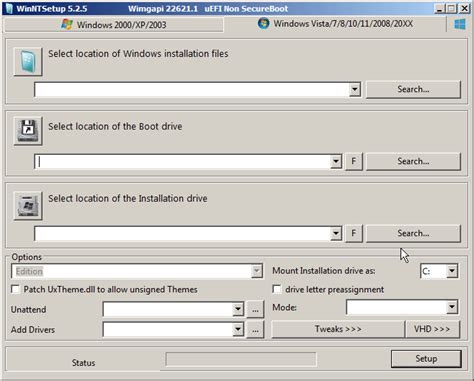This screenshot has height=381, width=474.
Task: Browse for Unattend file with ... button
Action: pyautogui.click(x=255, y=310)
